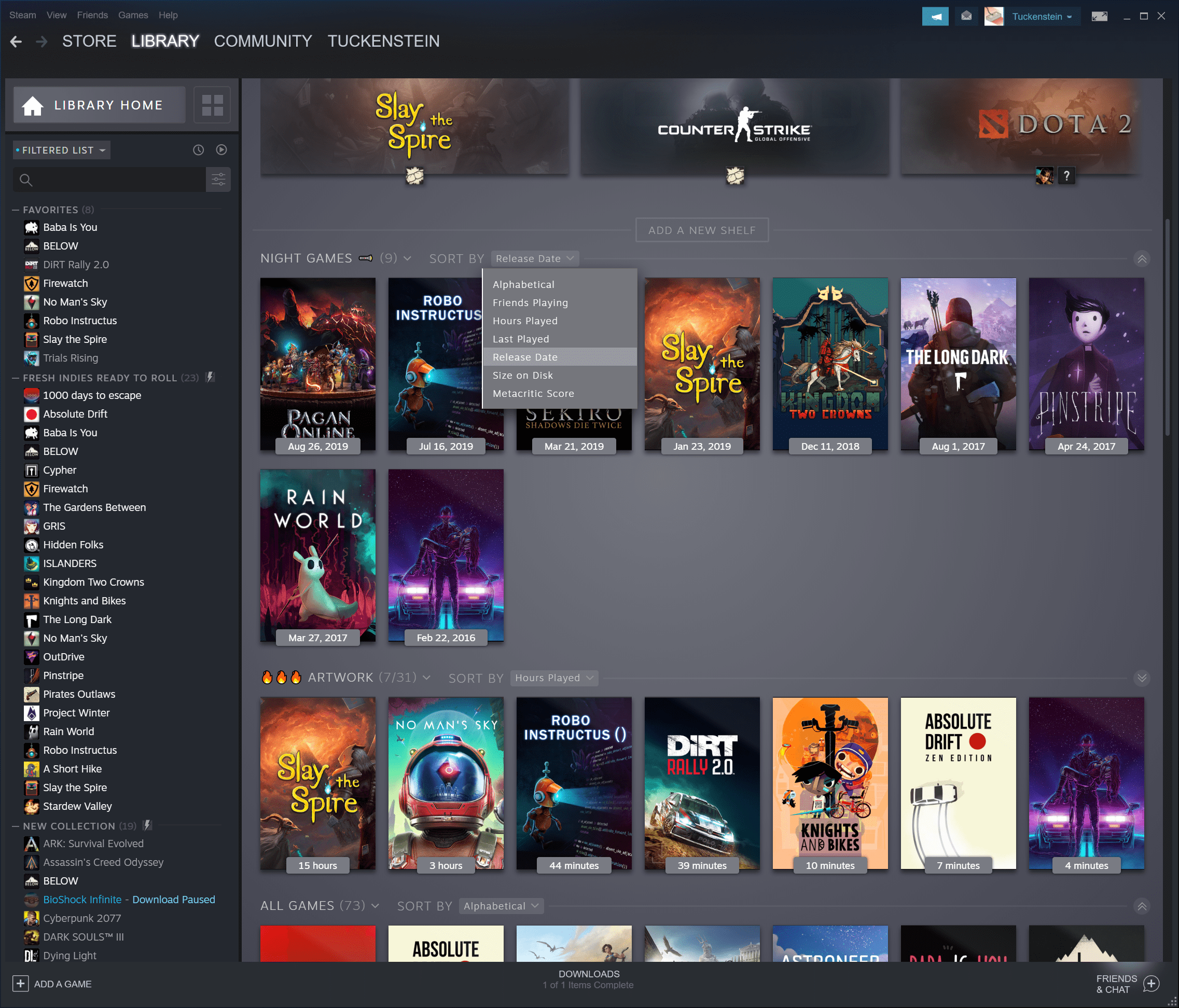Switch to the Store tab
The height and width of the screenshot is (1008, 1179).
[x=89, y=41]
